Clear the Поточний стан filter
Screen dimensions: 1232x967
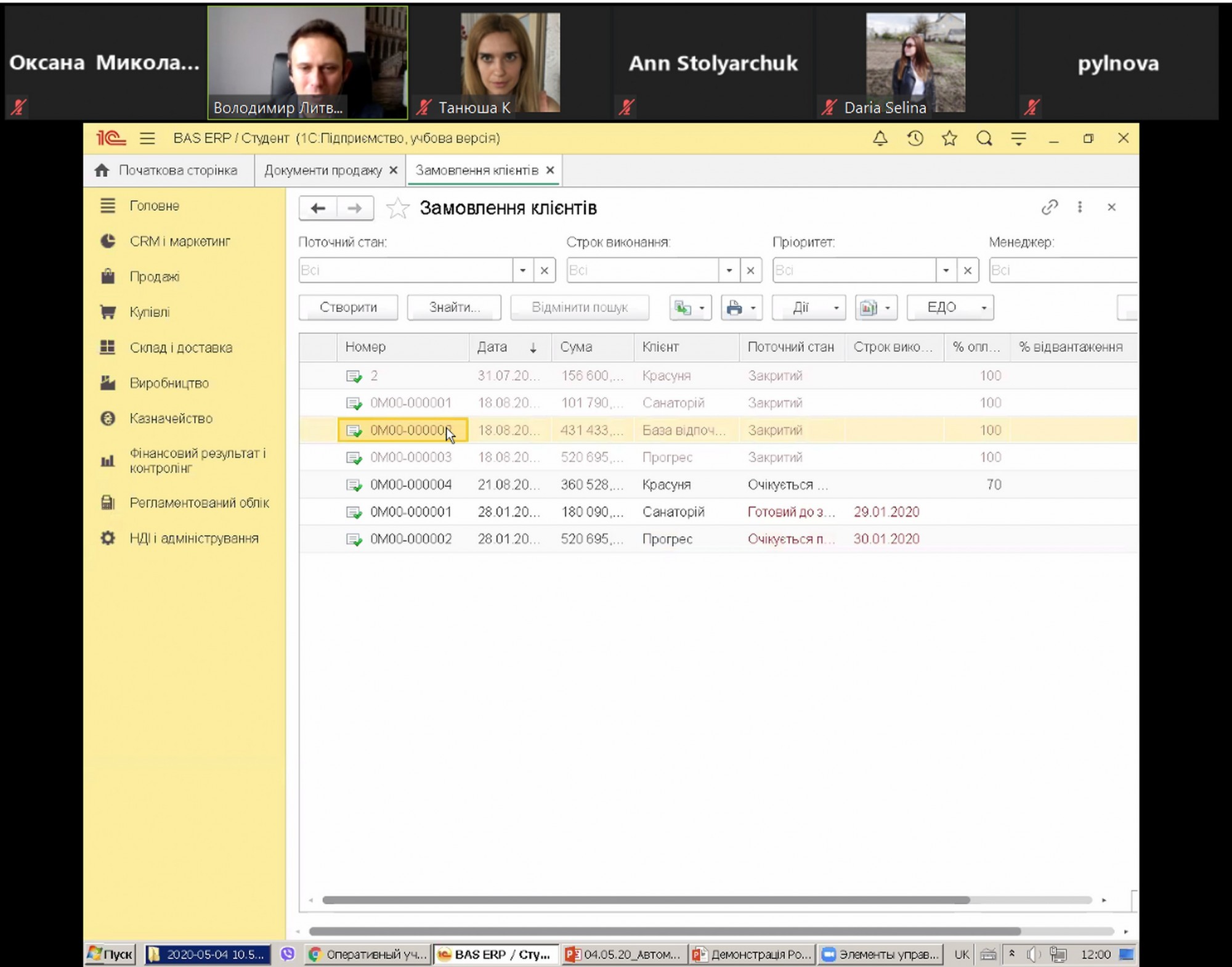point(545,270)
